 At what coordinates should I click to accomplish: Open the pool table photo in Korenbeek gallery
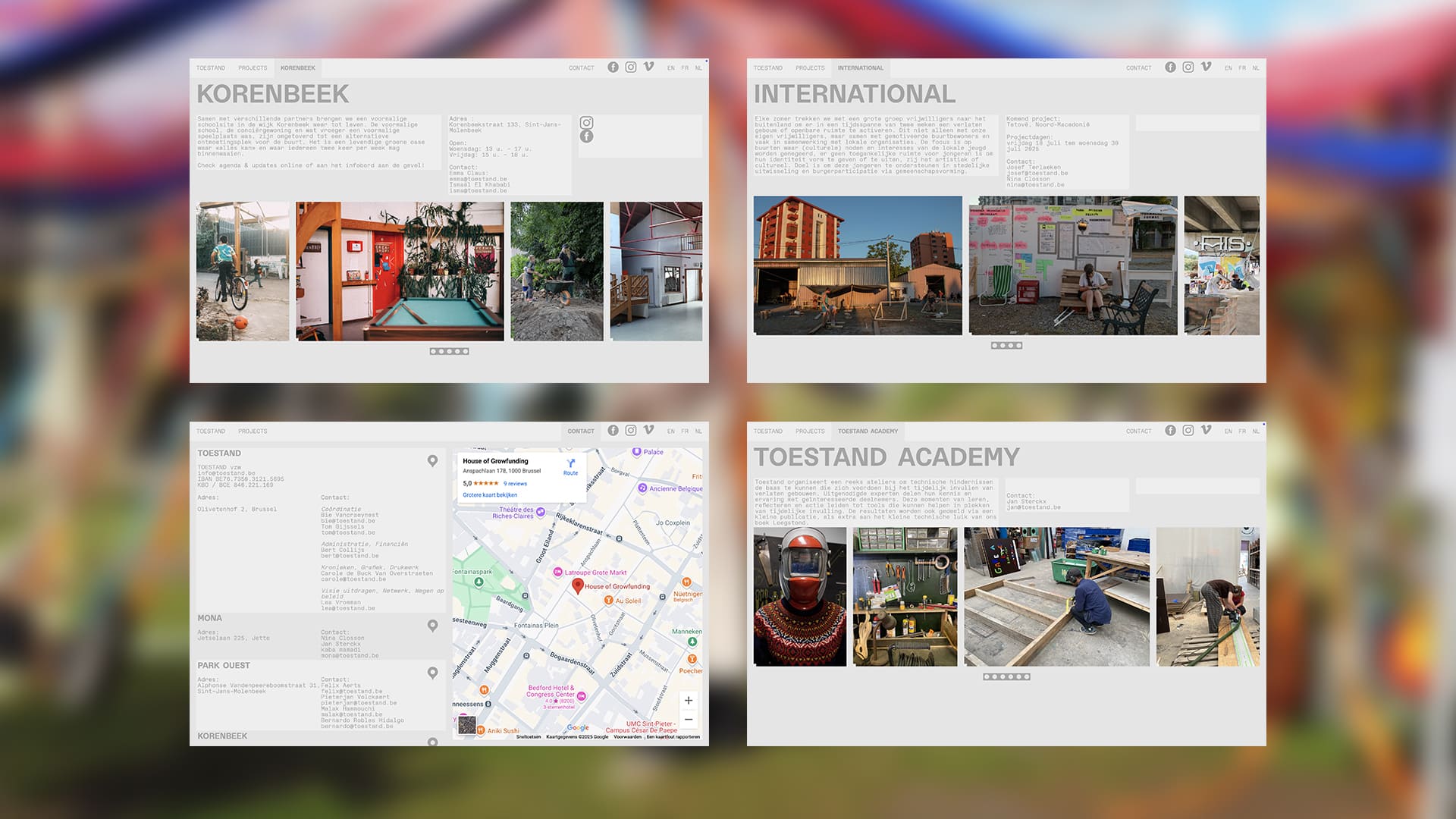coord(400,271)
